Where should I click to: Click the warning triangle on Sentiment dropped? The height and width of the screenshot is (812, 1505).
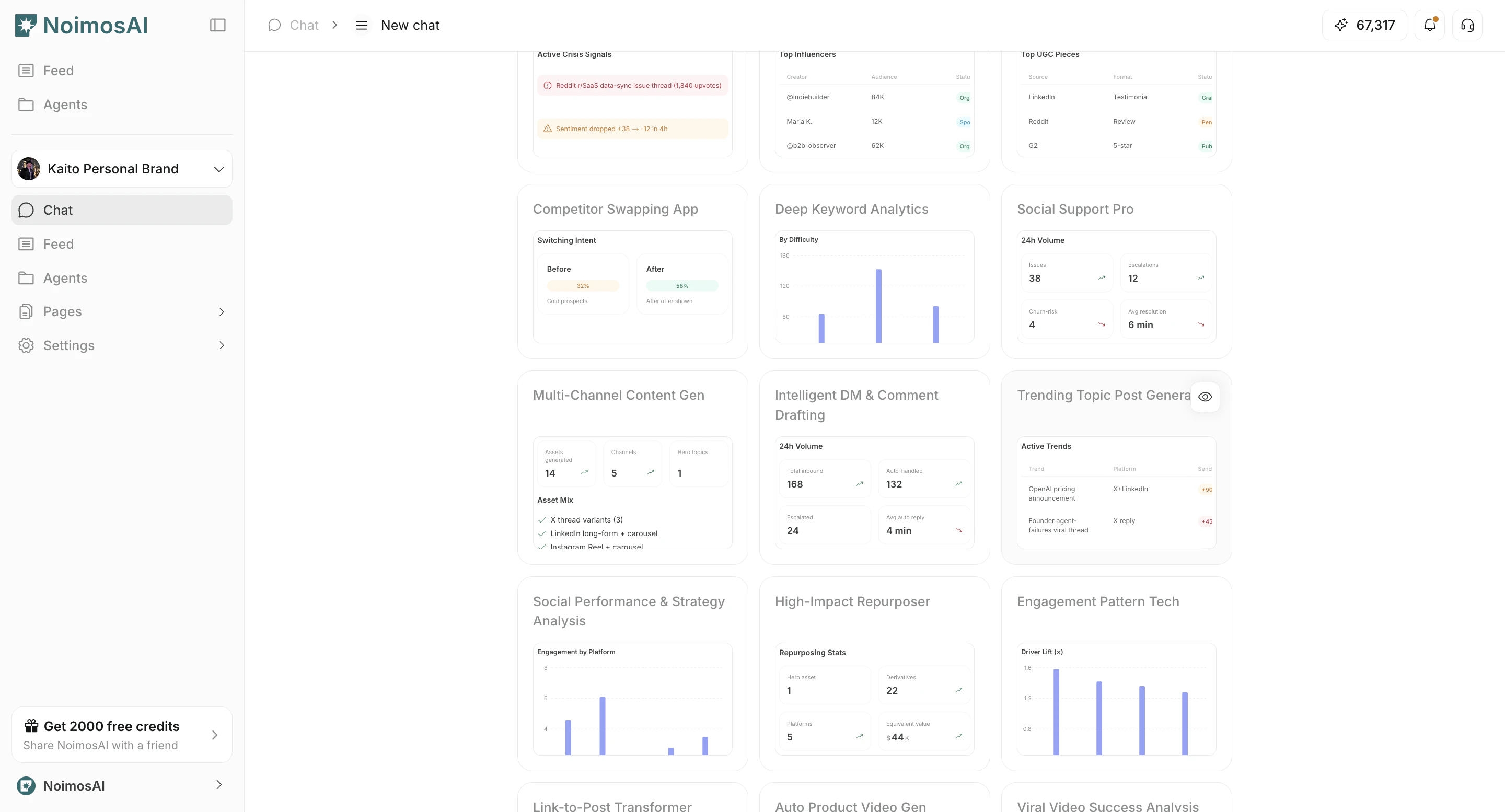548,129
